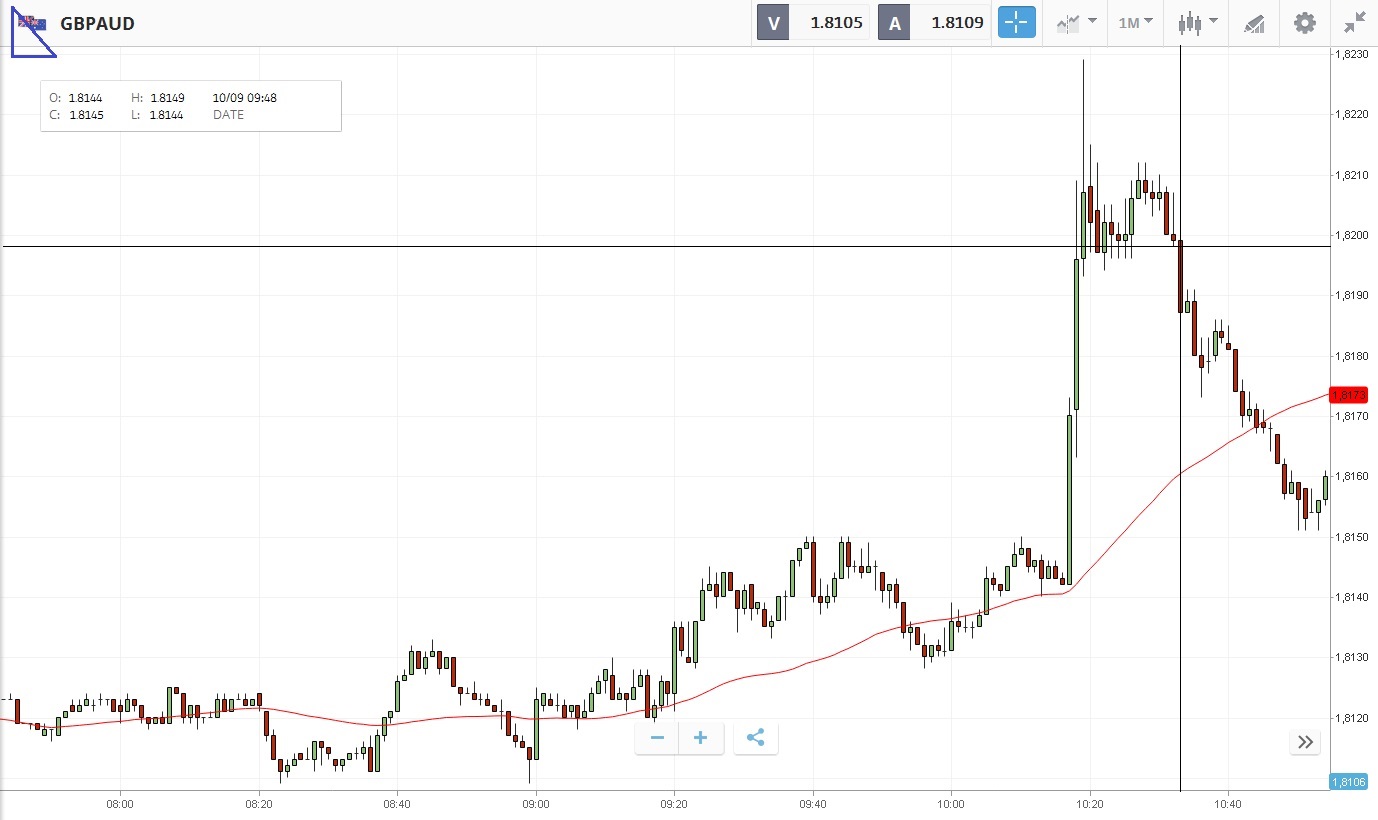The width and height of the screenshot is (1378, 820).
Task: Click the 10:20 time axis label
Action: [1090, 803]
